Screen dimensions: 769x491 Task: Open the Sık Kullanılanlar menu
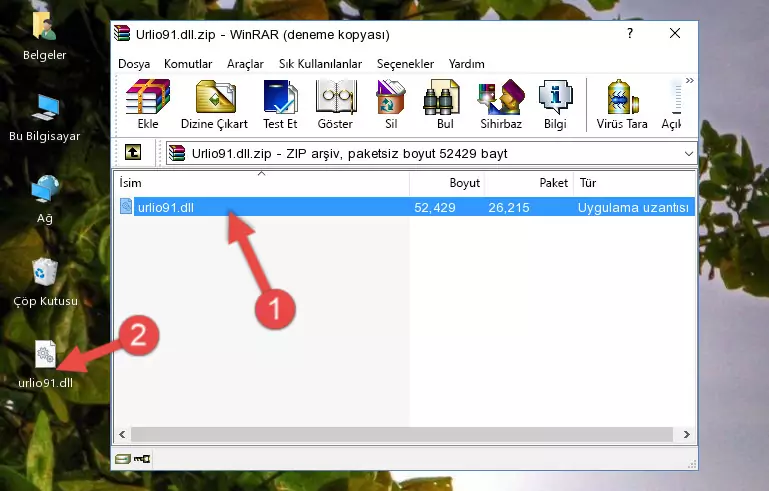click(320, 64)
